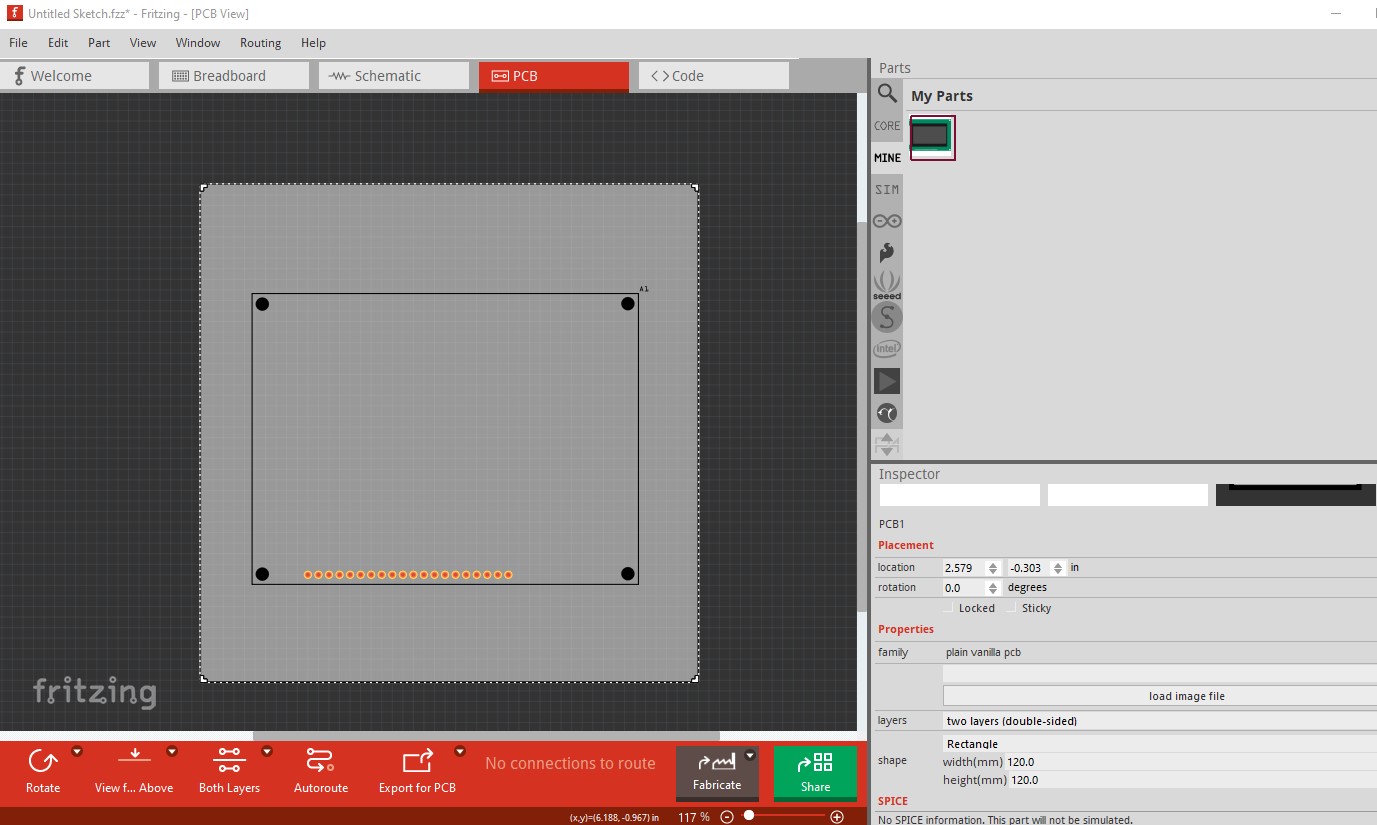Open the Seeed parts bin

pos(887,285)
